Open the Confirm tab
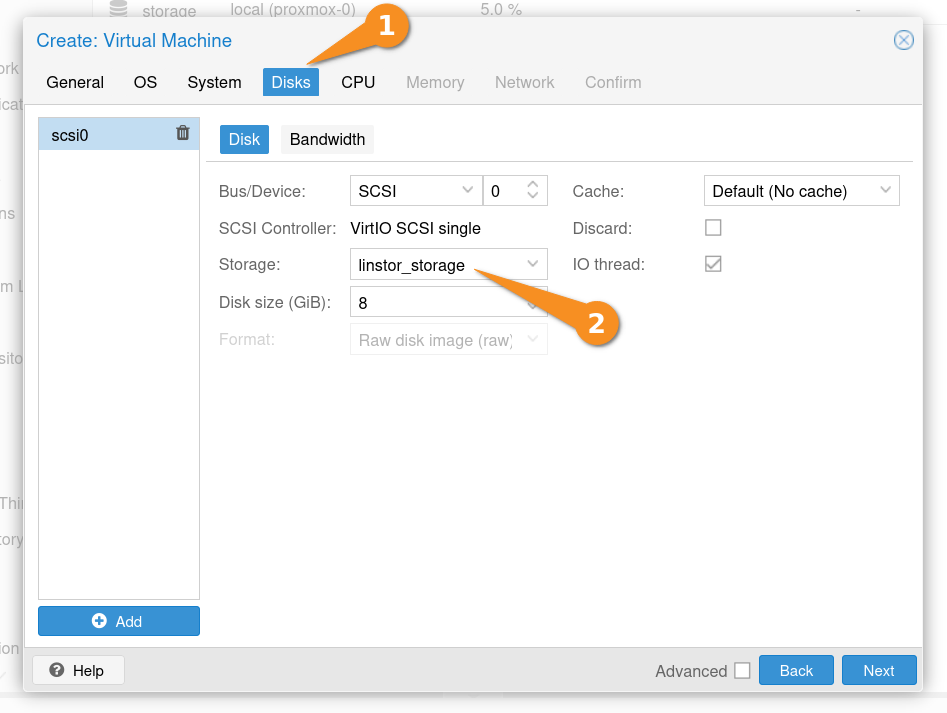This screenshot has height=713, width=947. point(613,82)
